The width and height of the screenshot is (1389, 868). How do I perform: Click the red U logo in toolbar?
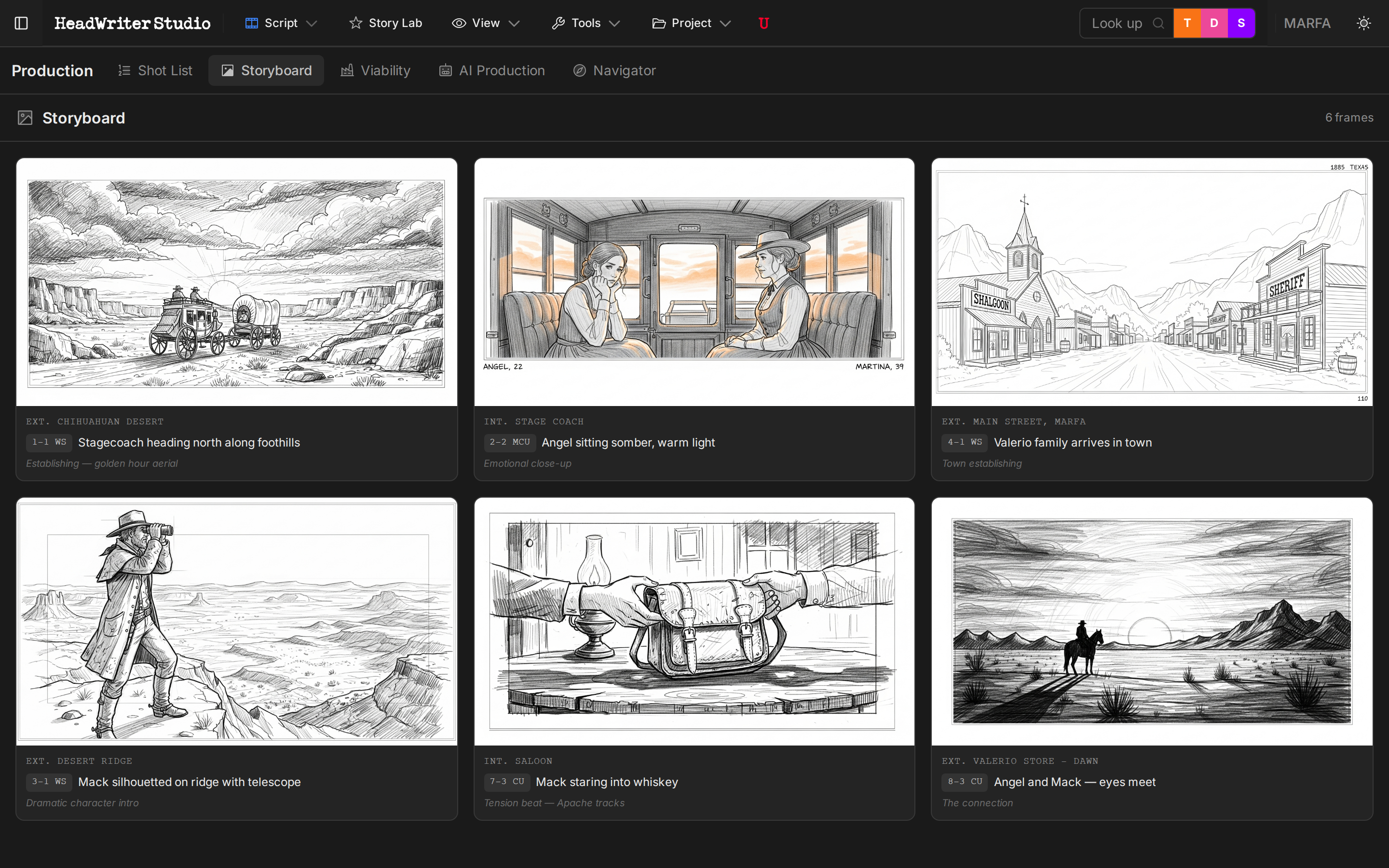pos(763,23)
